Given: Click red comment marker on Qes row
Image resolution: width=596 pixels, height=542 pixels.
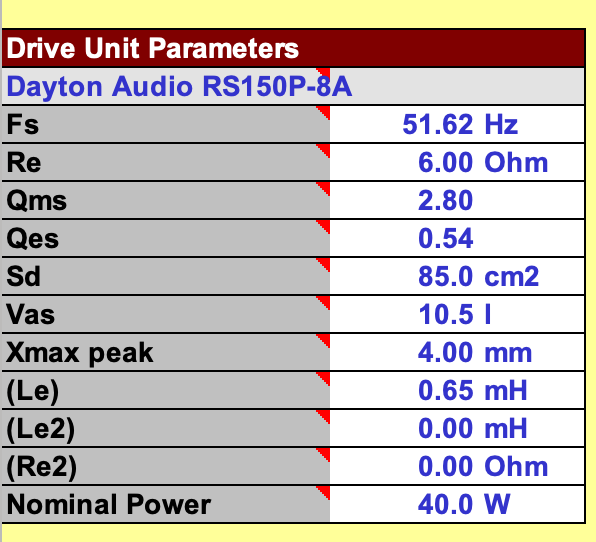Looking at the screenshot, I should click(x=325, y=225).
